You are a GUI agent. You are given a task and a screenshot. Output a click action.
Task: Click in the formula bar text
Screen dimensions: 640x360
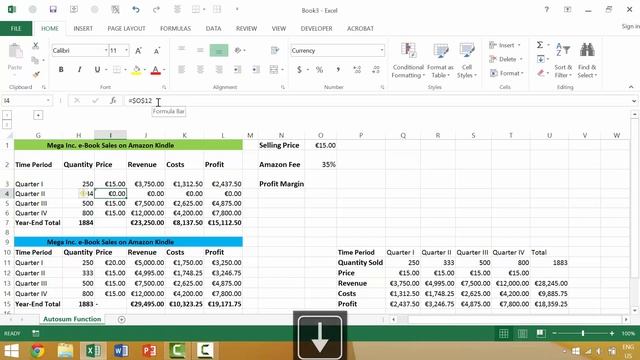[x=140, y=100]
